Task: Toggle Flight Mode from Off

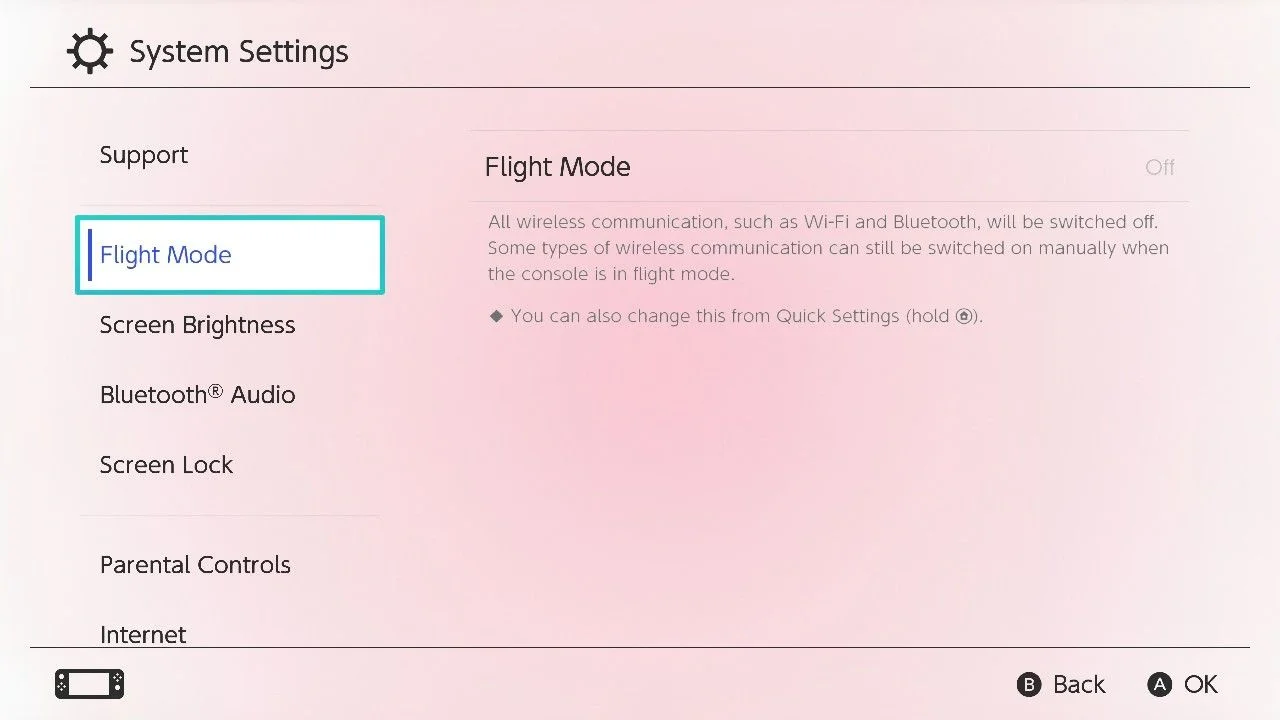Action: pos(830,167)
